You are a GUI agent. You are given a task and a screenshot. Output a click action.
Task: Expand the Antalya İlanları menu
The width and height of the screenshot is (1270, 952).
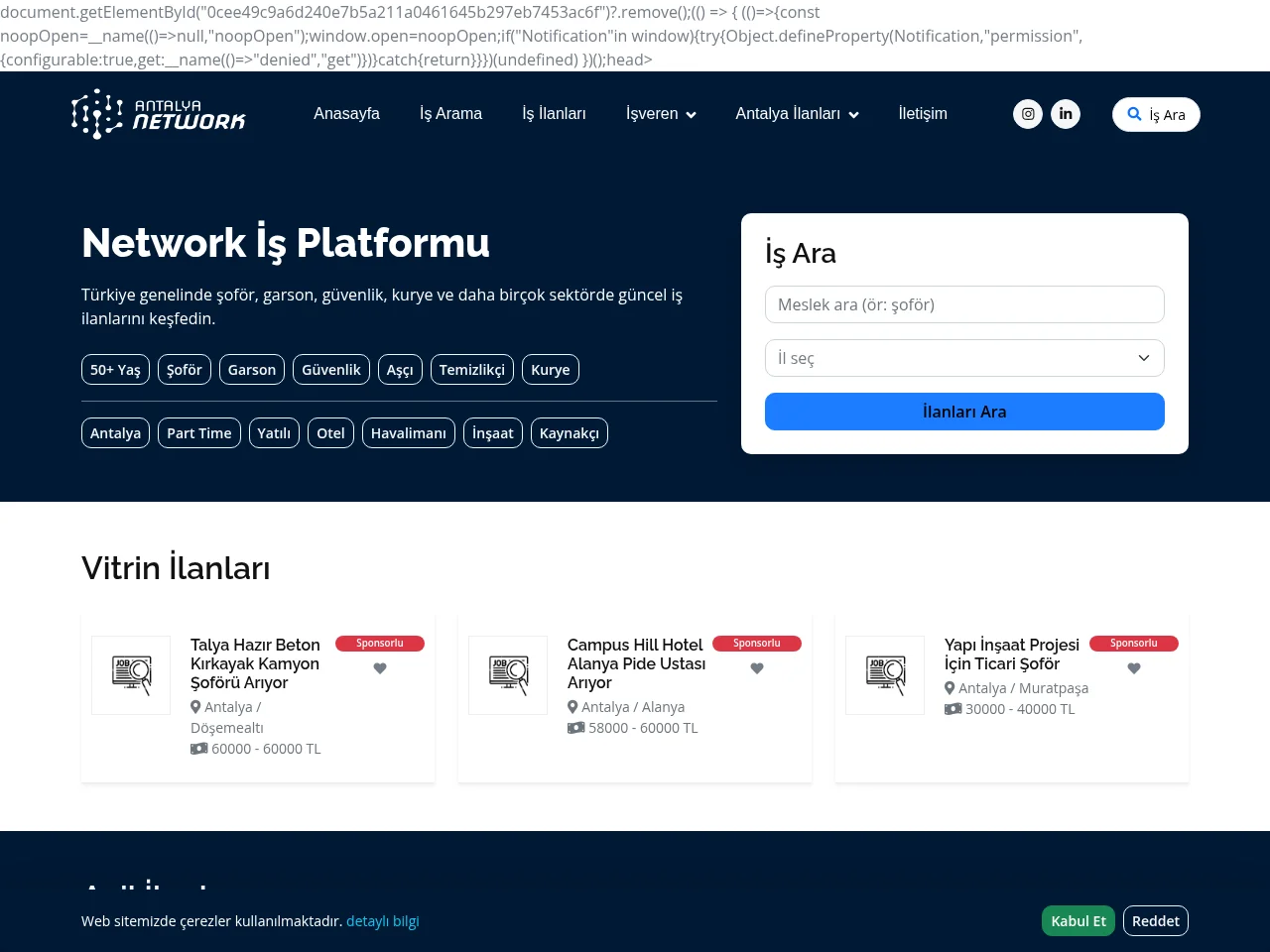[x=797, y=114]
